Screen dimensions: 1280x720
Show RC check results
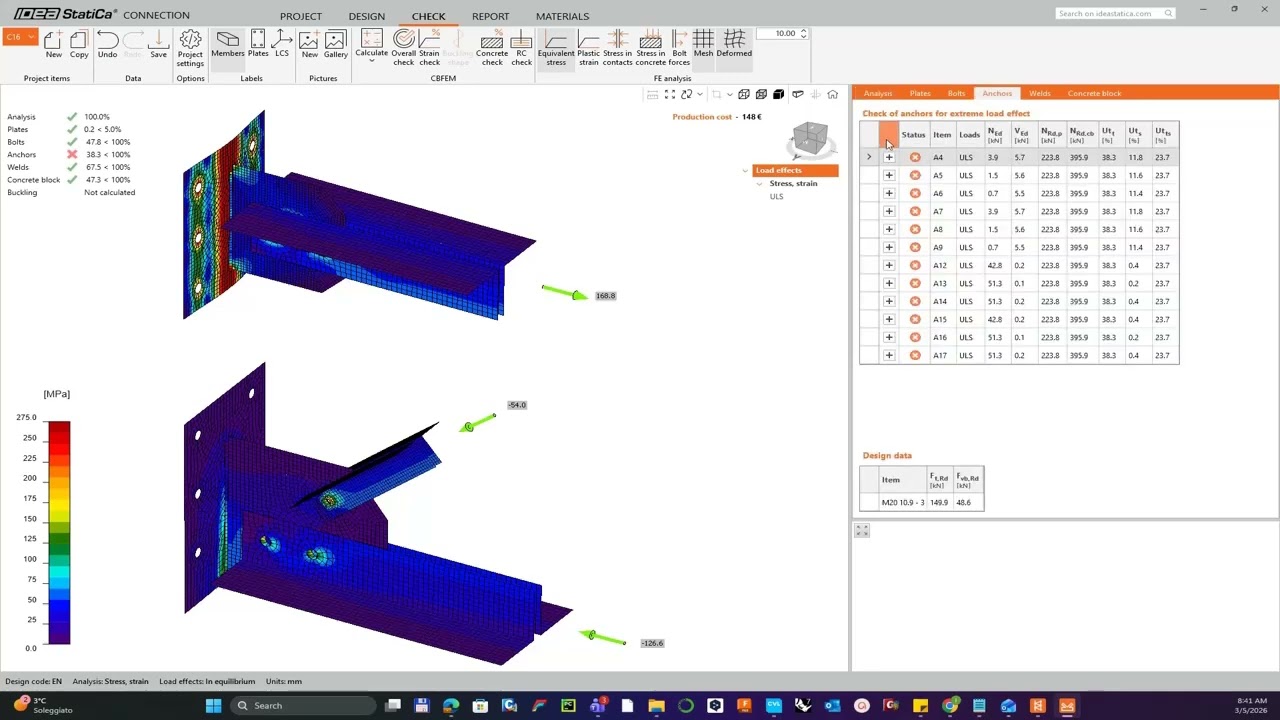point(521,48)
